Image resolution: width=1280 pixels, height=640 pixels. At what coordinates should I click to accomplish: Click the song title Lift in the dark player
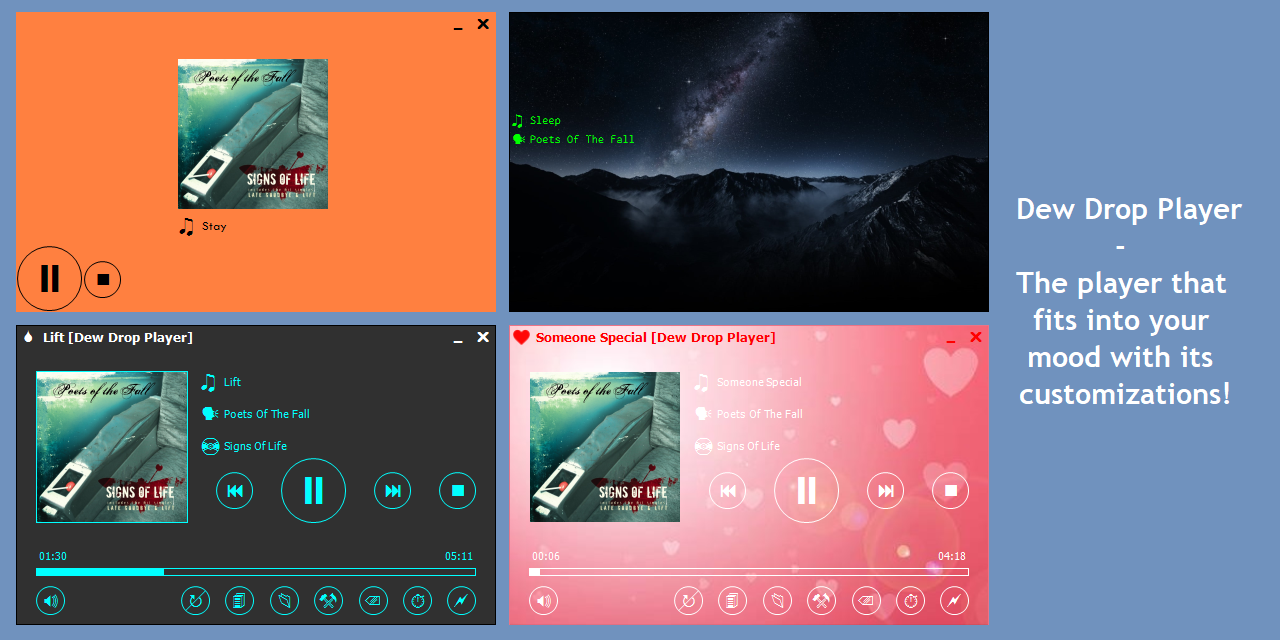point(232,382)
